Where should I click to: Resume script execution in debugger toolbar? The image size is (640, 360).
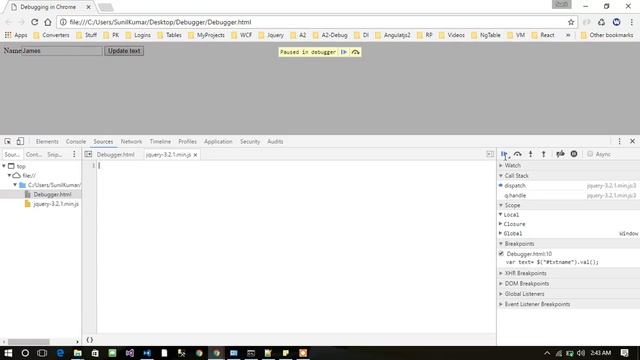pos(504,154)
